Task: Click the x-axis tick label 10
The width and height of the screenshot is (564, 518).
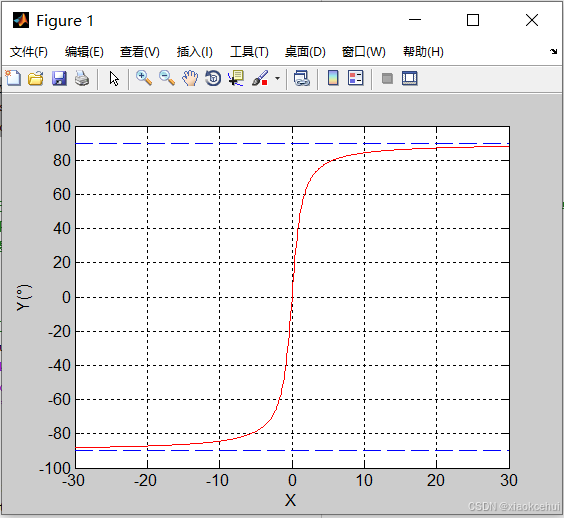Action: tap(364, 481)
